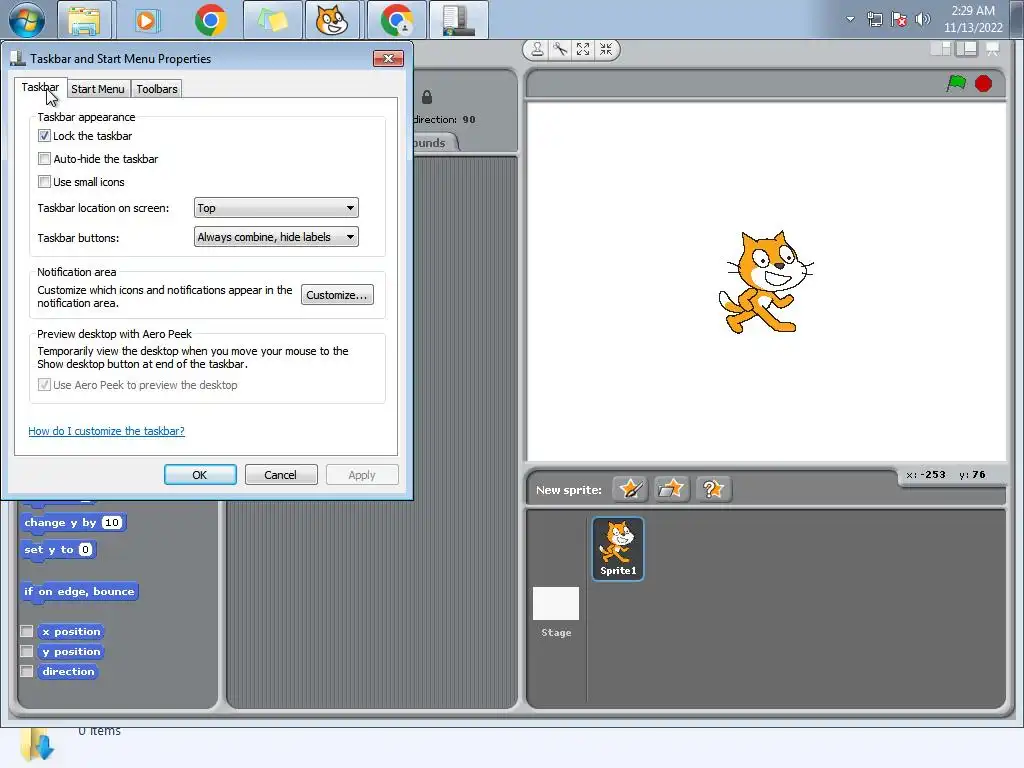Choose new sprite from file
The height and width of the screenshot is (768, 1024).
pyautogui.click(x=671, y=488)
